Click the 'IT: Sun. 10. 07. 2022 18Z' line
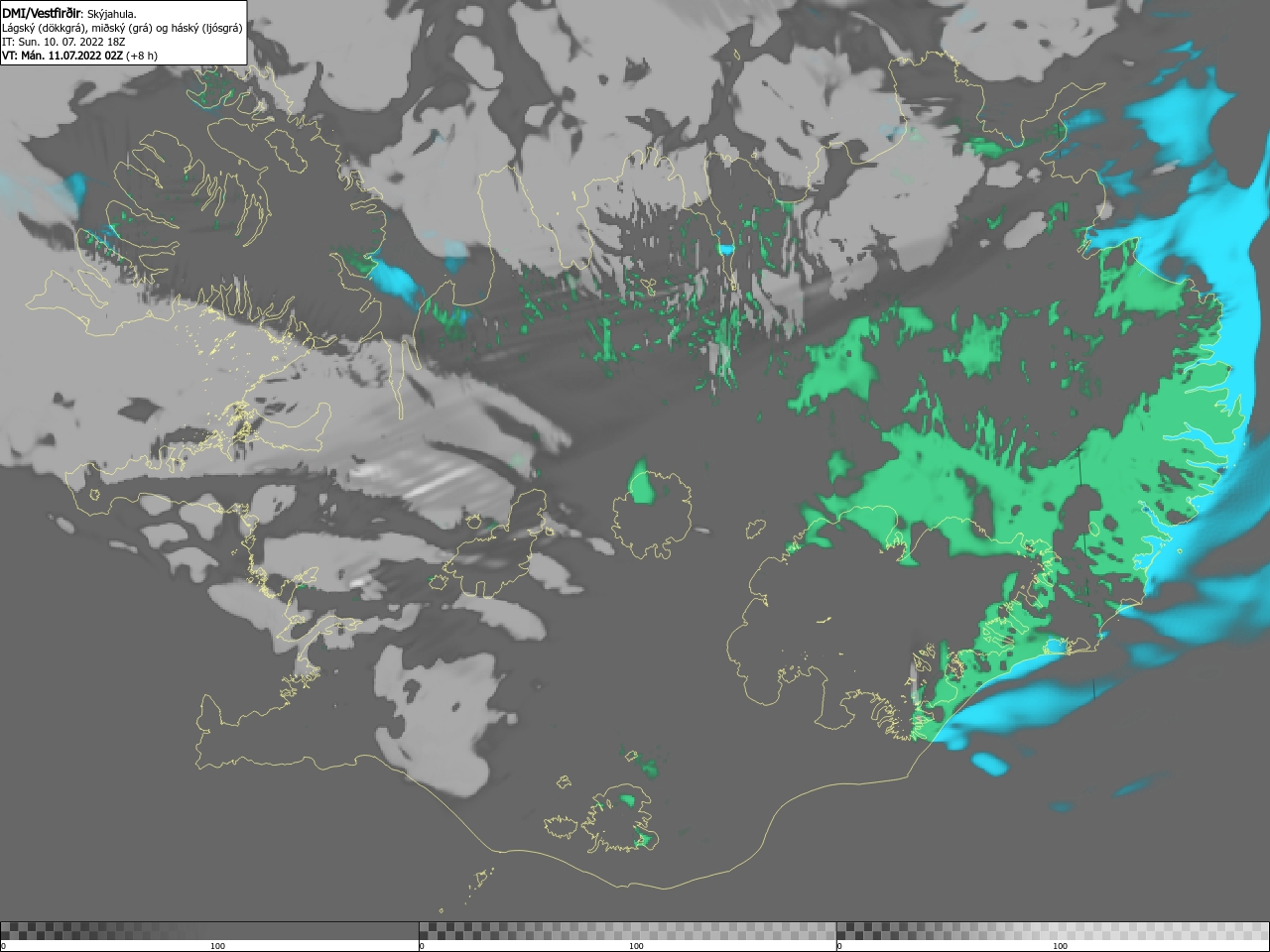Viewport: 1270px width, 952px height. [63, 42]
